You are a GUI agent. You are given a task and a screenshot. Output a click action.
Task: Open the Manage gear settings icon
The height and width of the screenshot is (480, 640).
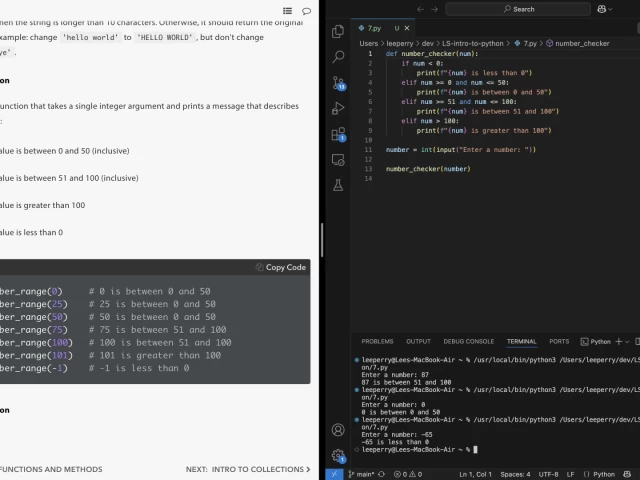pos(338,456)
